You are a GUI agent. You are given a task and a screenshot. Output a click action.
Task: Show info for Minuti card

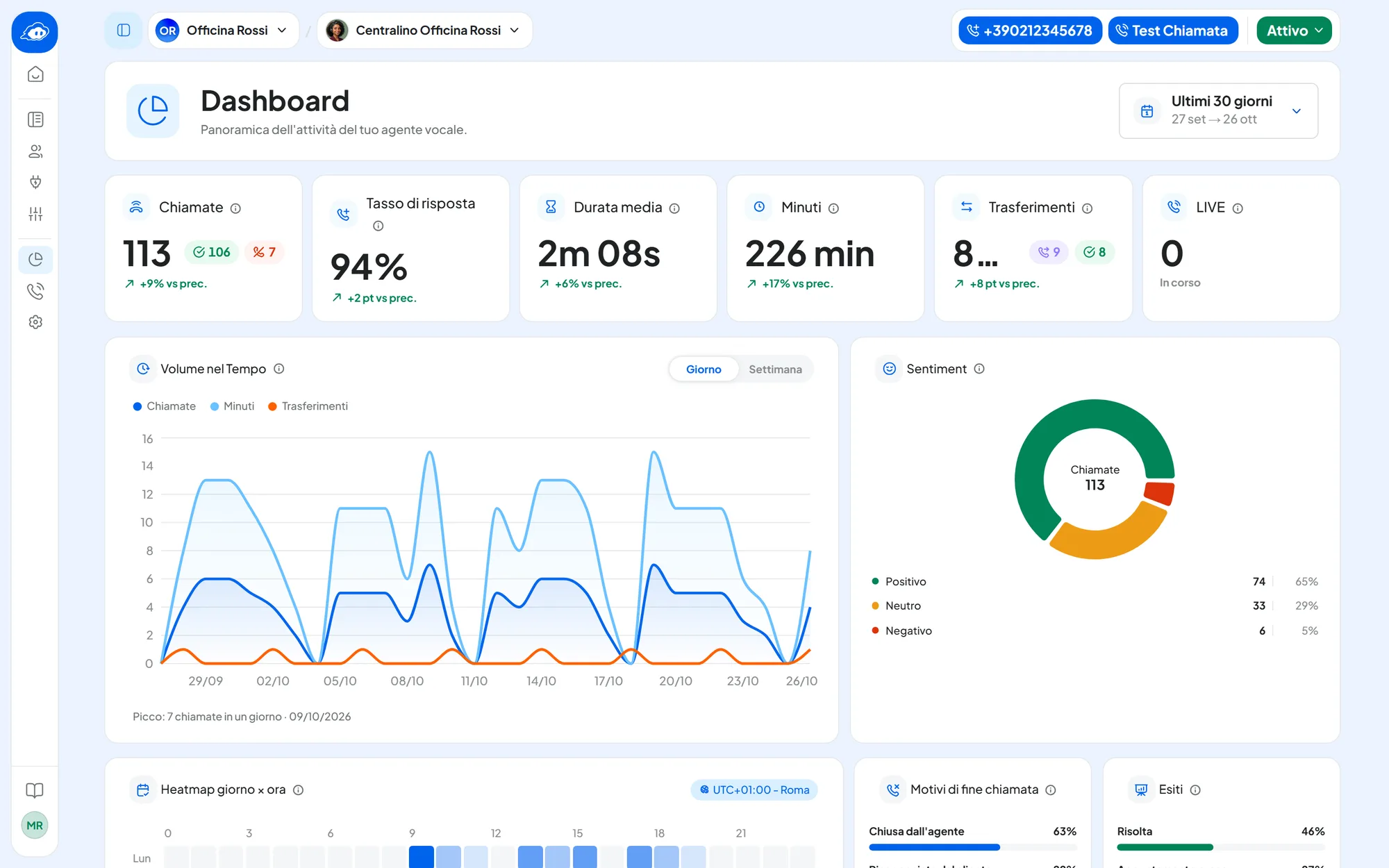tap(833, 208)
